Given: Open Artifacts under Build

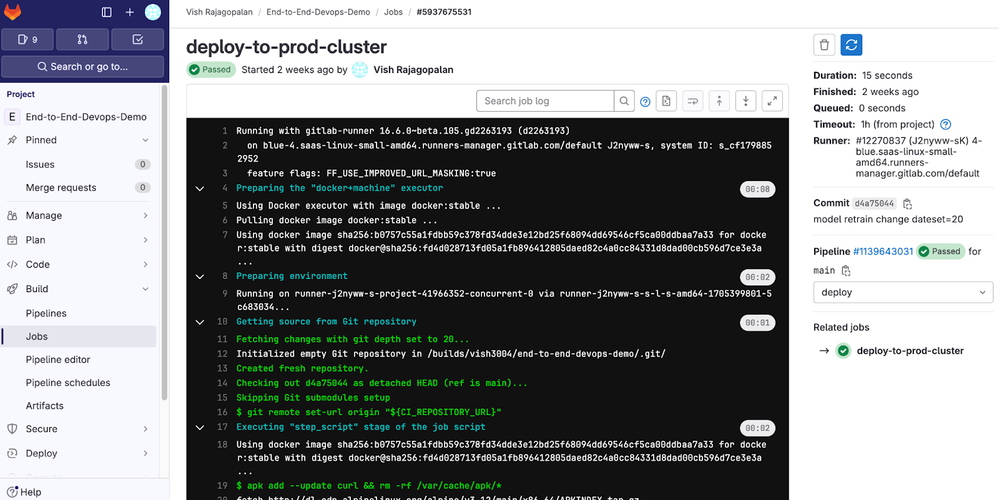Looking at the screenshot, I should pos(79,406).
